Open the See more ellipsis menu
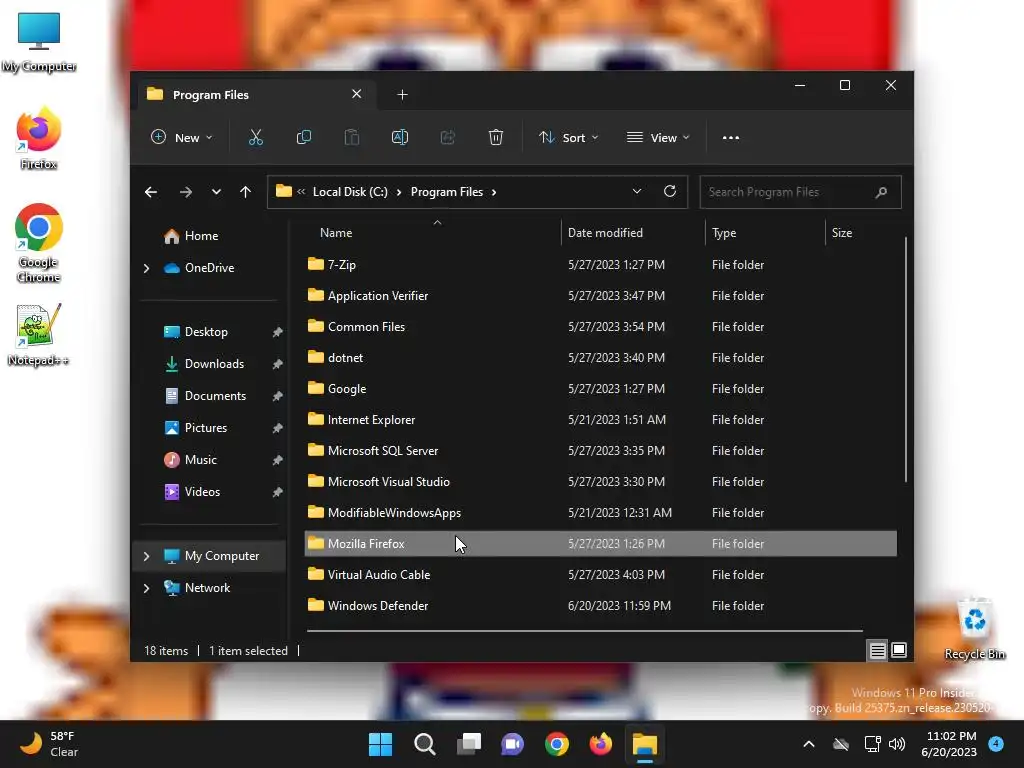 click(731, 138)
